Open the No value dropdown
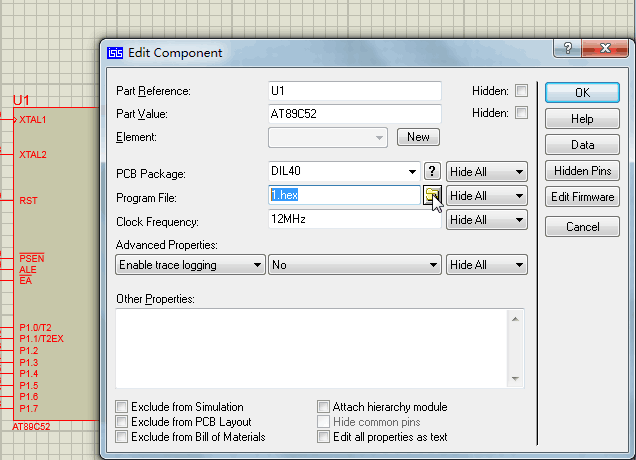The height and width of the screenshot is (460, 636). click(355, 265)
